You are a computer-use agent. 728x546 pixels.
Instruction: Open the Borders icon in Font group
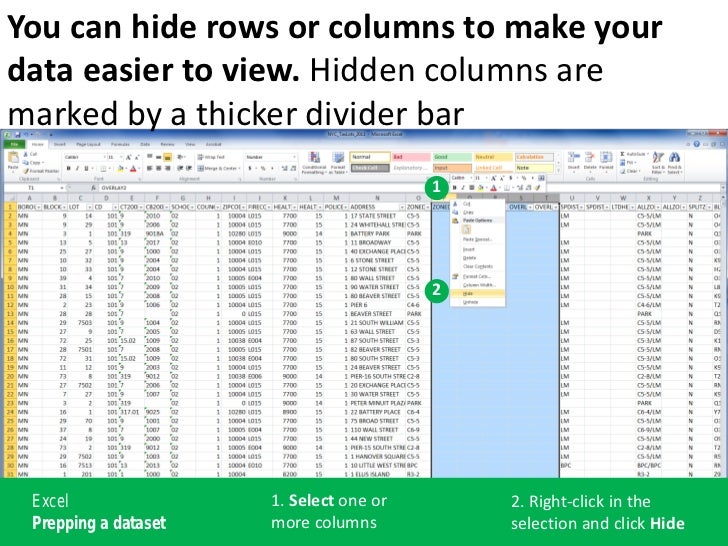pos(104,169)
